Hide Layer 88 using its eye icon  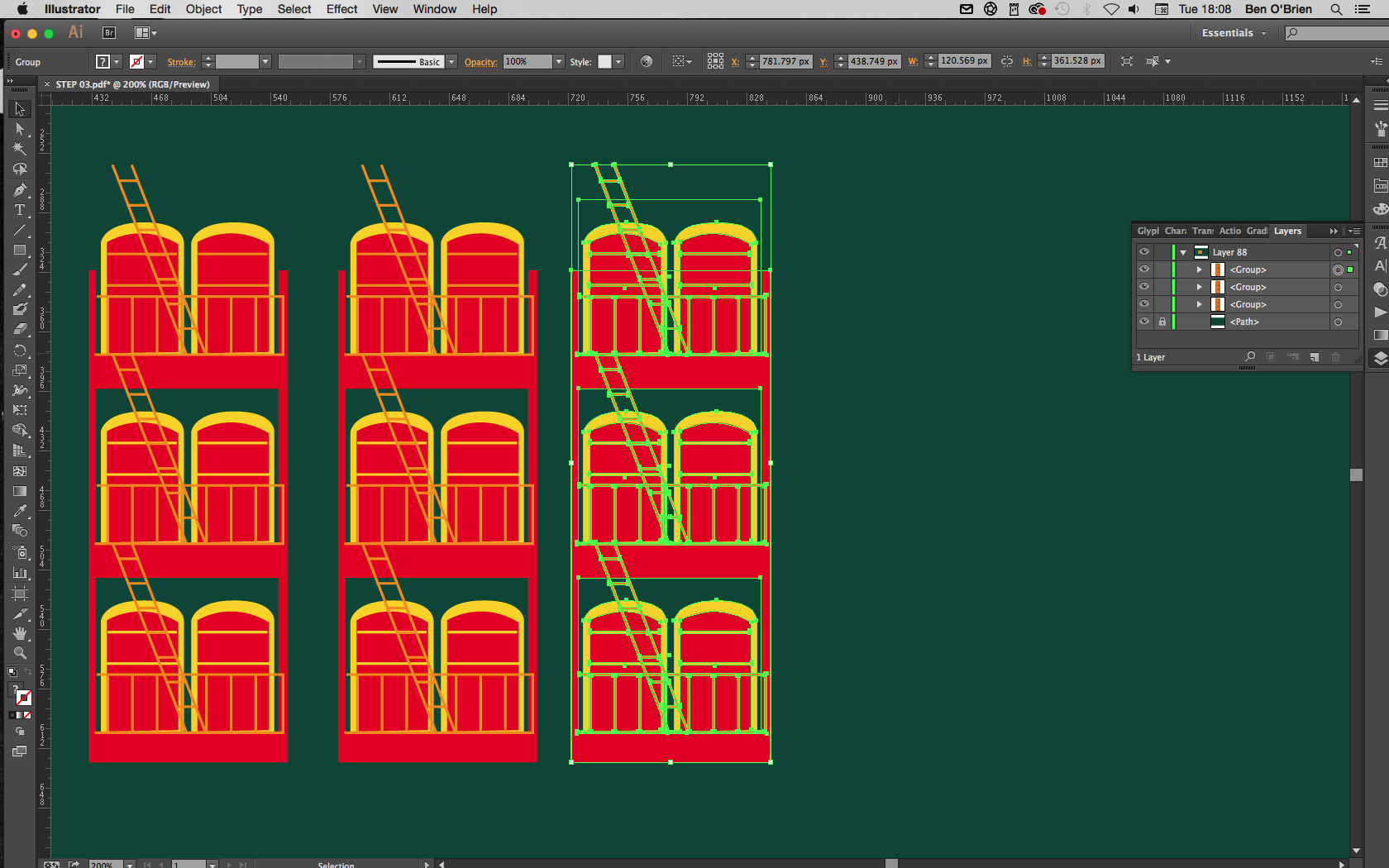coord(1144,252)
